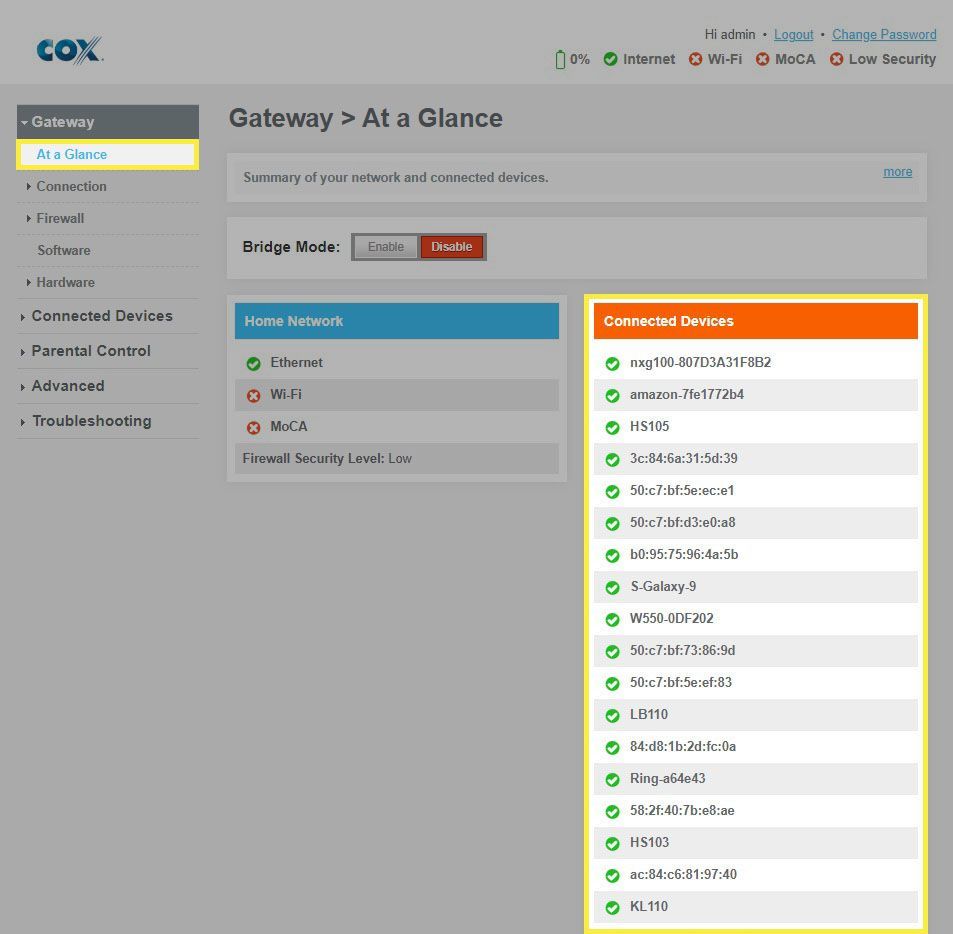The image size is (953, 934).
Task: Expand the Parental Control section
Action: pyautogui.click(x=90, y=351)
